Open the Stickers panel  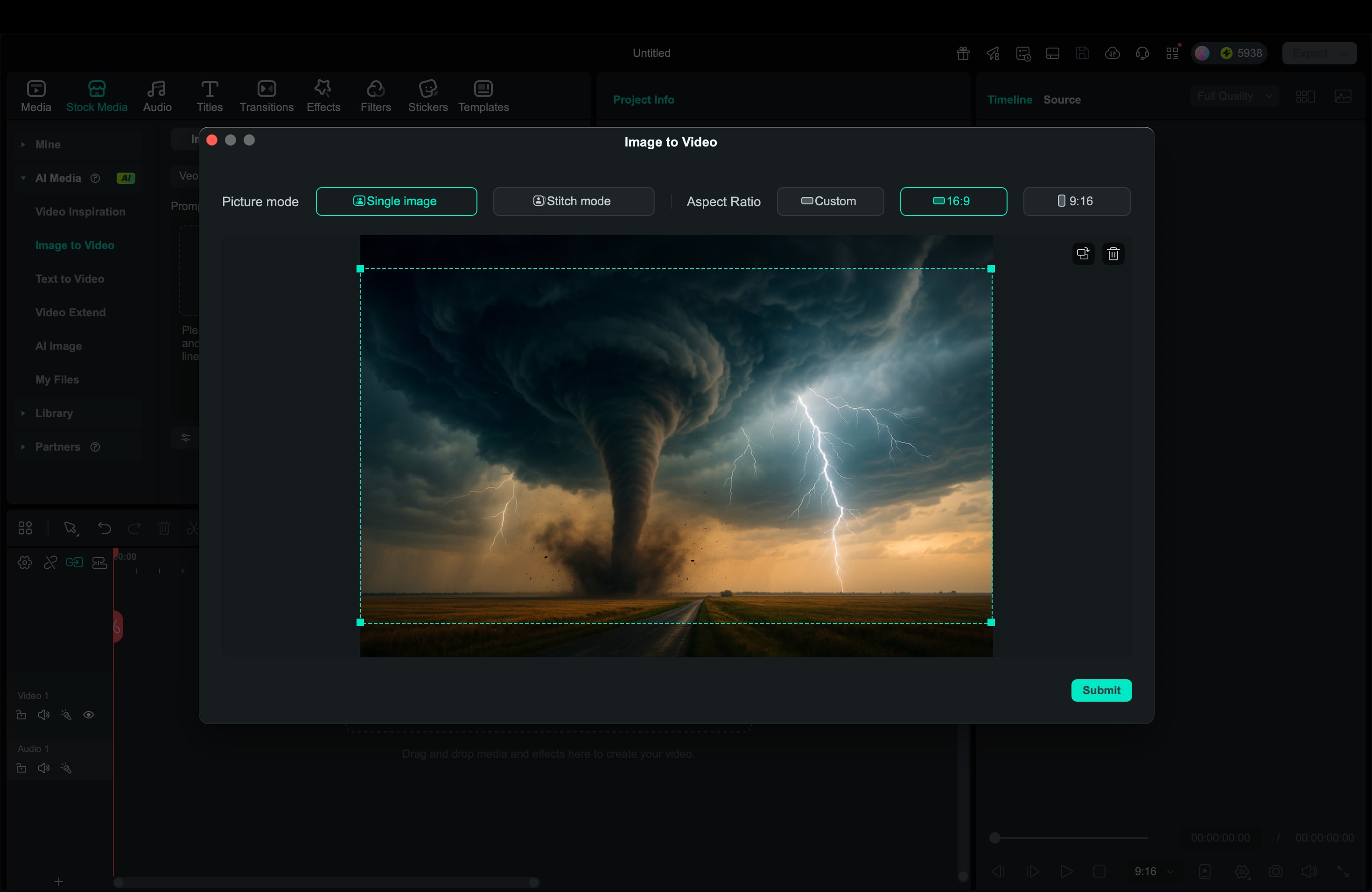427,96
